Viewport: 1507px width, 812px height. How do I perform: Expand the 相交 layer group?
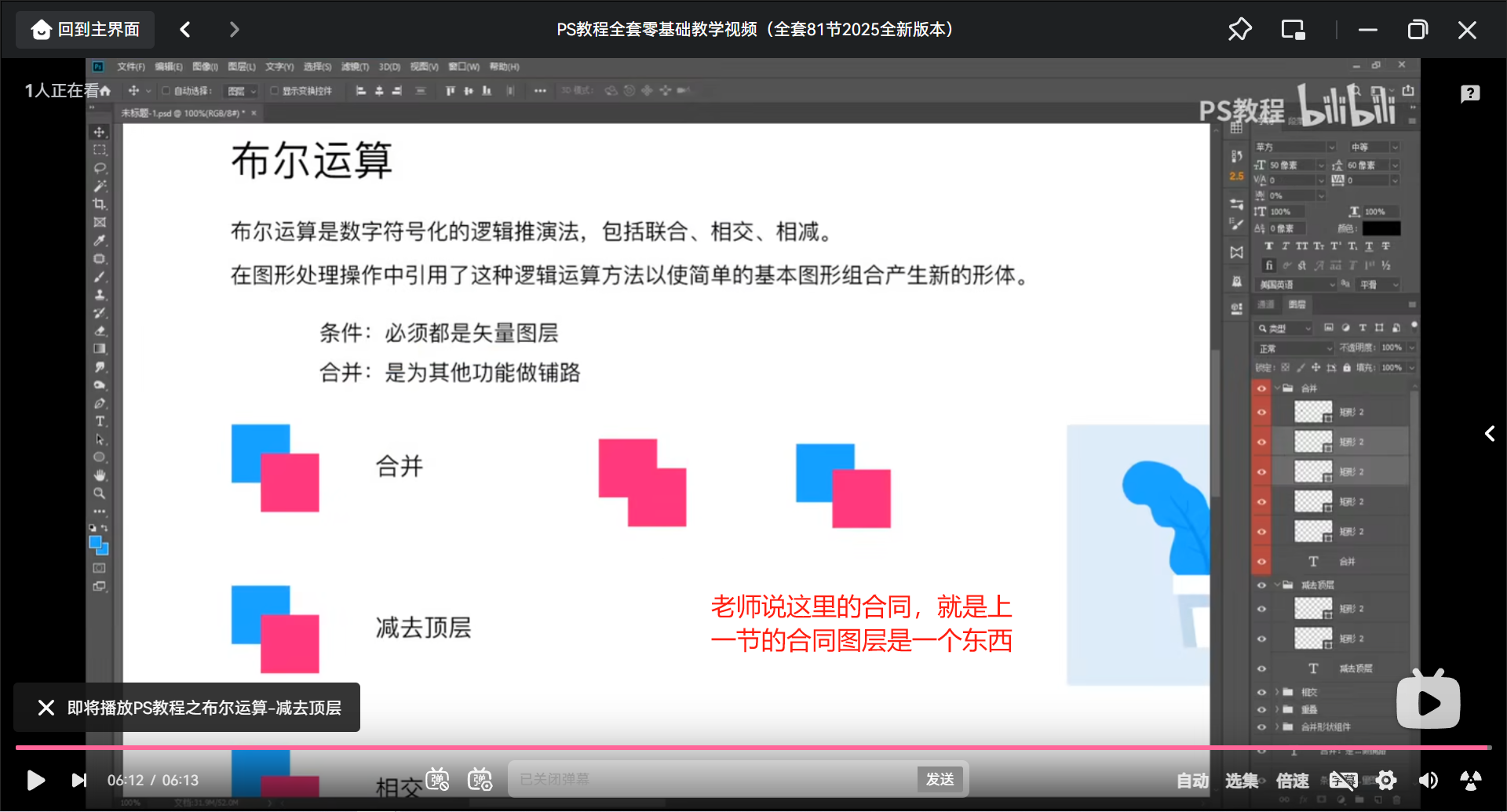pos(1278,692)
